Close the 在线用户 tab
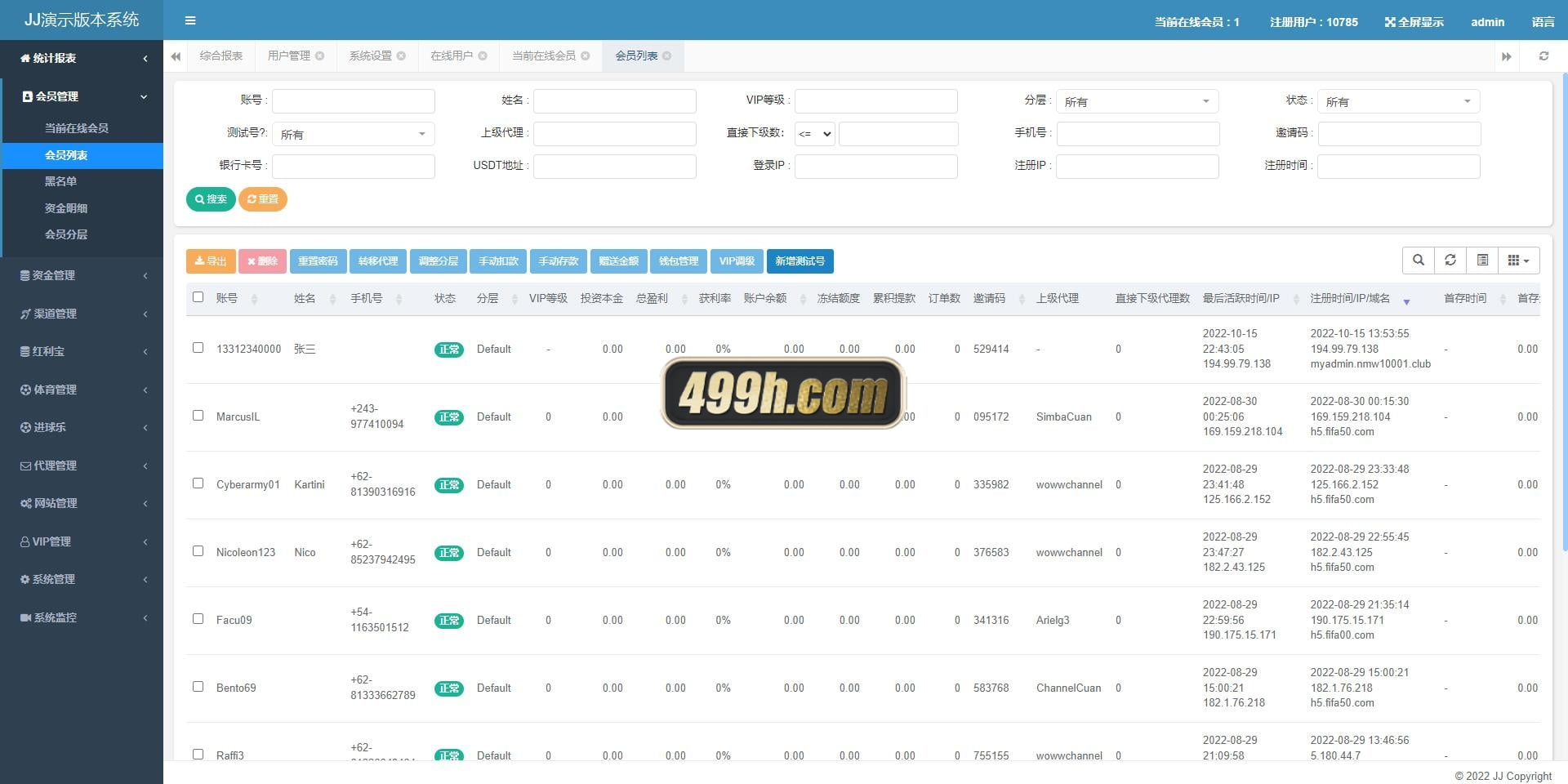The height and width of the screenshot is (784, 1568). [483, 56]
